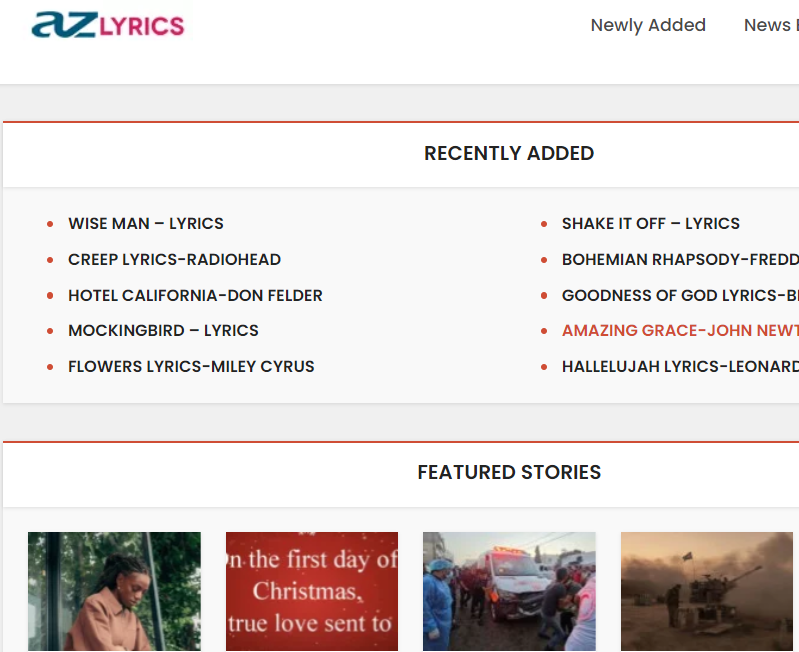
Task: Open Goodness of God lyrics link
Action: pyautogui.click(x=680, y=295)
